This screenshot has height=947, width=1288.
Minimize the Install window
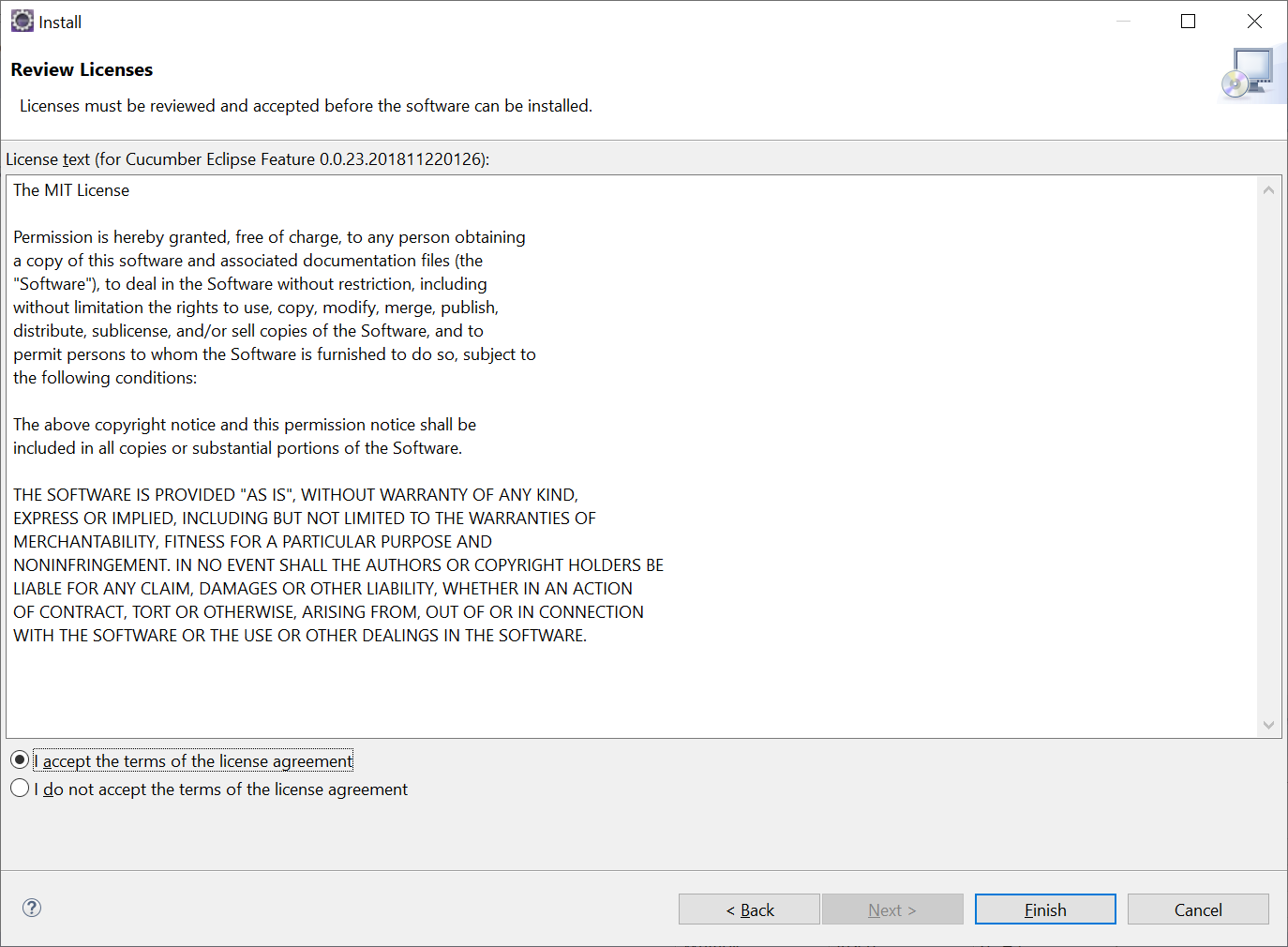1123,21
